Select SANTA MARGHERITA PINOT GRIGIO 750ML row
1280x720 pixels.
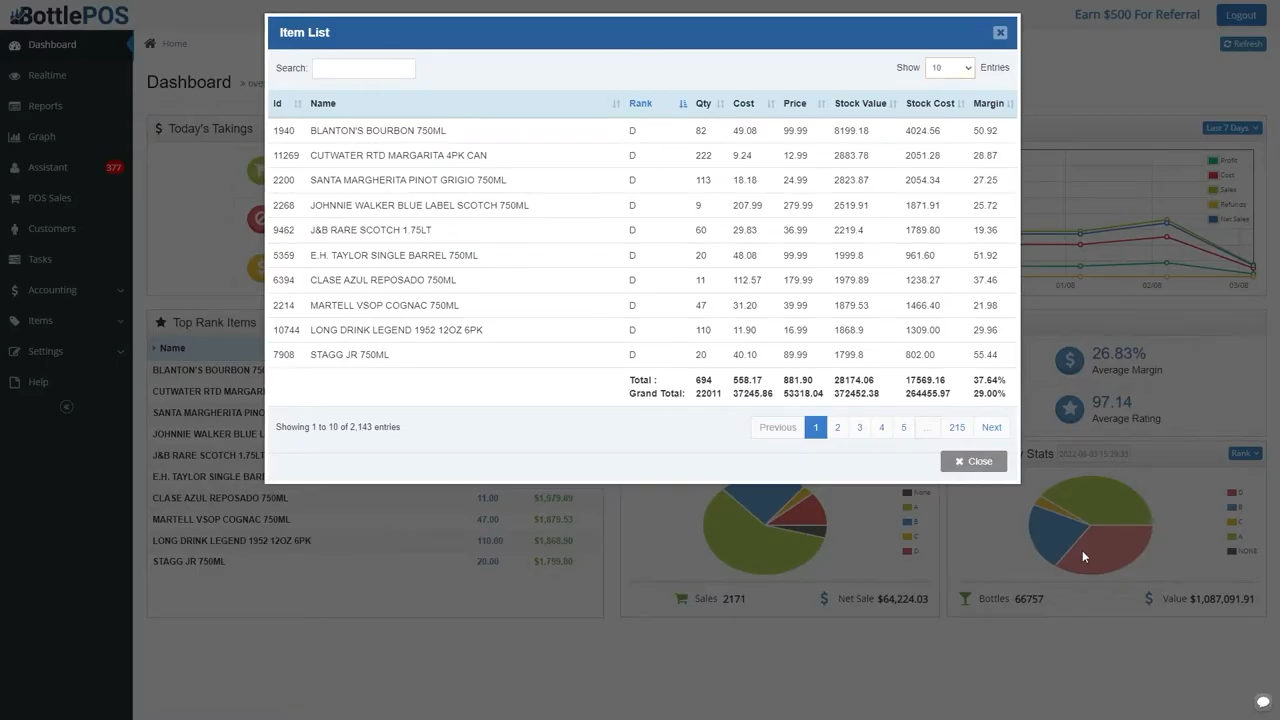(x=642, y=181)
